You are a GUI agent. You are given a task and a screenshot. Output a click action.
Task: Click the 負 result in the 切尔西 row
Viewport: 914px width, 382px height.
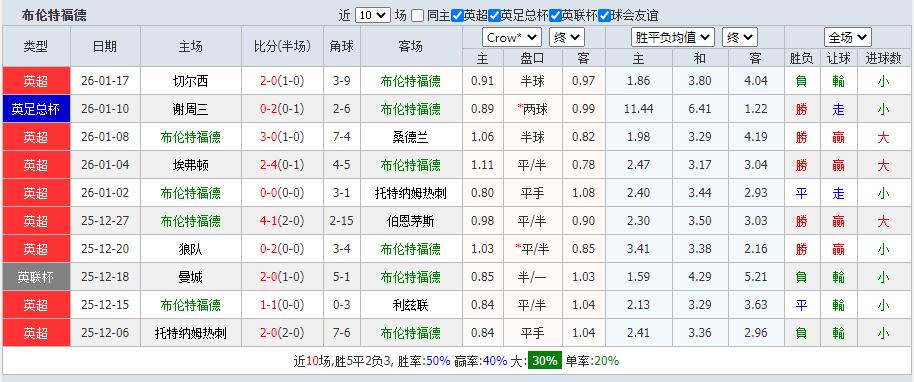(x=801, y=81)
